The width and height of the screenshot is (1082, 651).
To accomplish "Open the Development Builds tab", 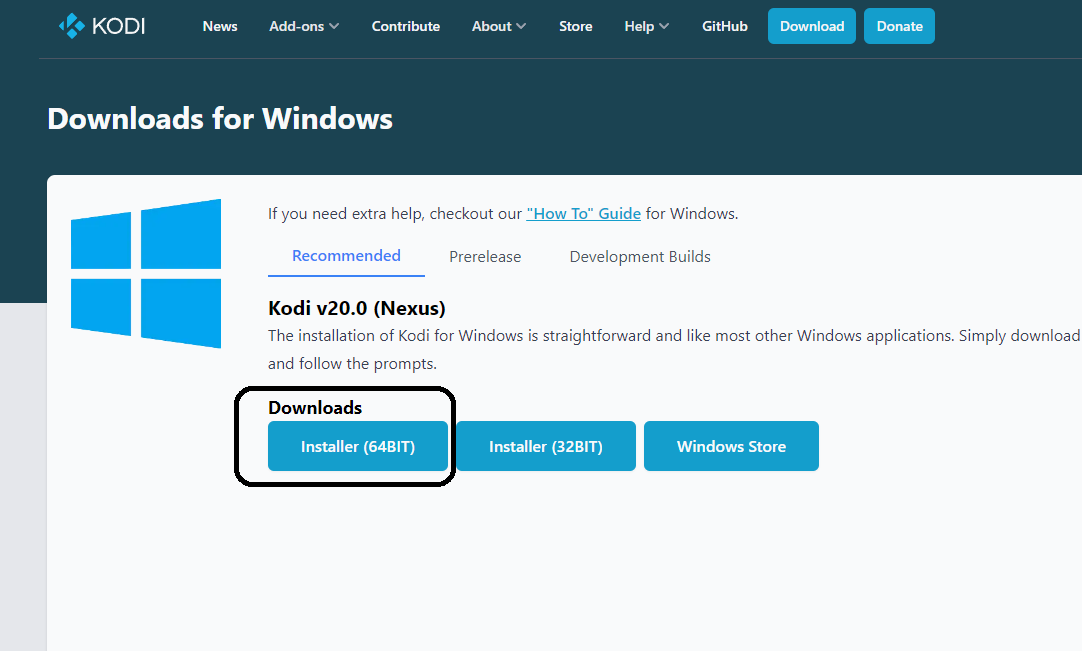I will [x=639, y=256].
